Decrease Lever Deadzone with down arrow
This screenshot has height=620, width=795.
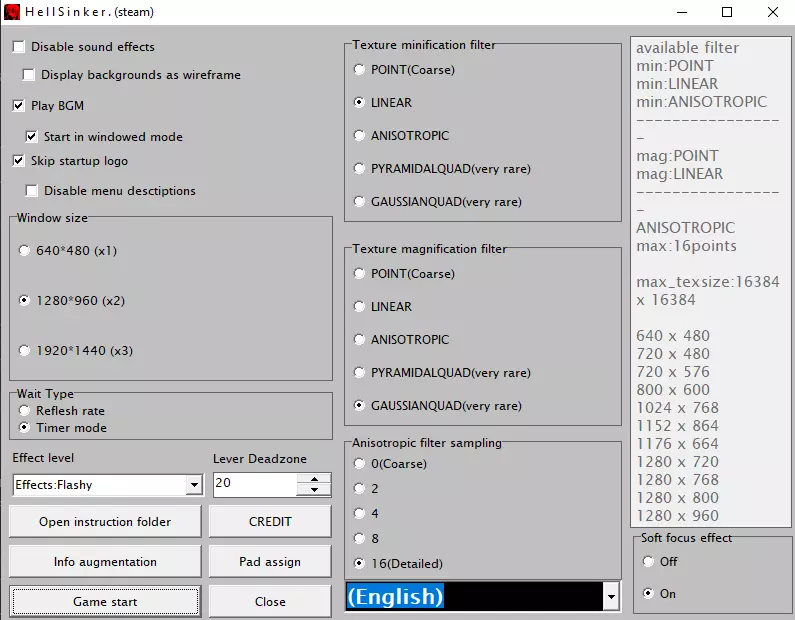(x=314, y=490)
